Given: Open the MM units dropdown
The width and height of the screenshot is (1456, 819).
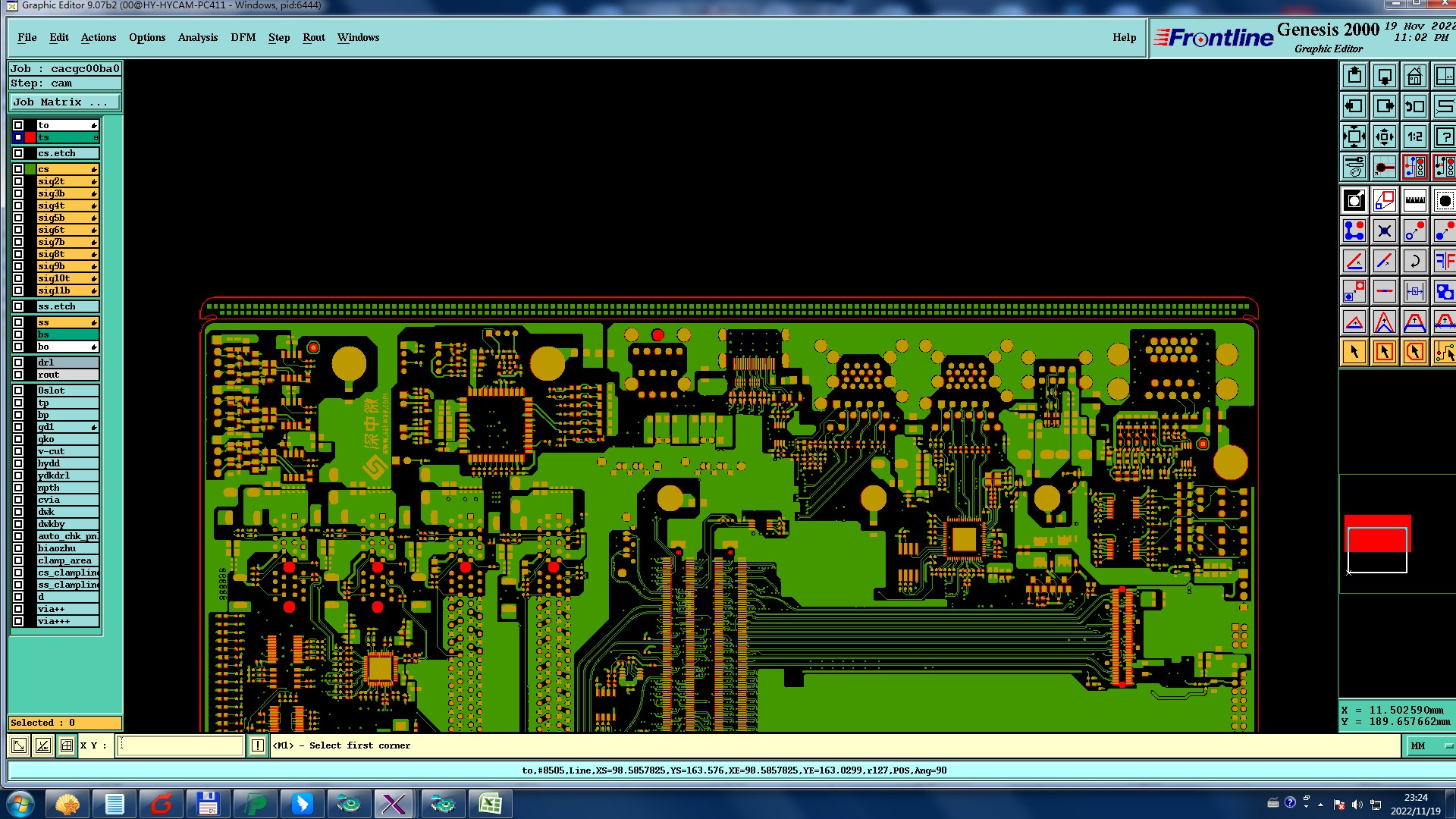Looking at the screenshot, I should click(x=1430, y=746).
